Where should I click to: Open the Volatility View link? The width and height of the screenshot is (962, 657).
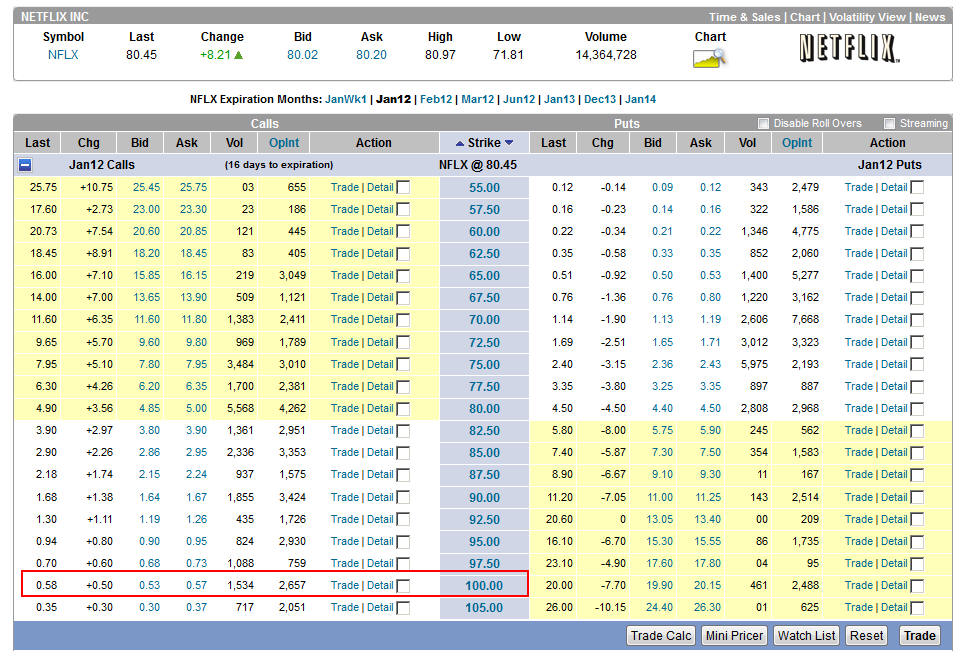[x=867, y=17]
